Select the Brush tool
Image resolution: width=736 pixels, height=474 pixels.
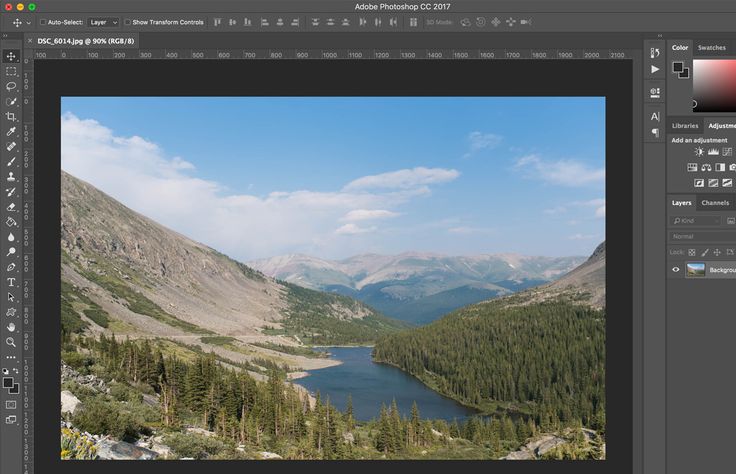click(x=11, y=161)
